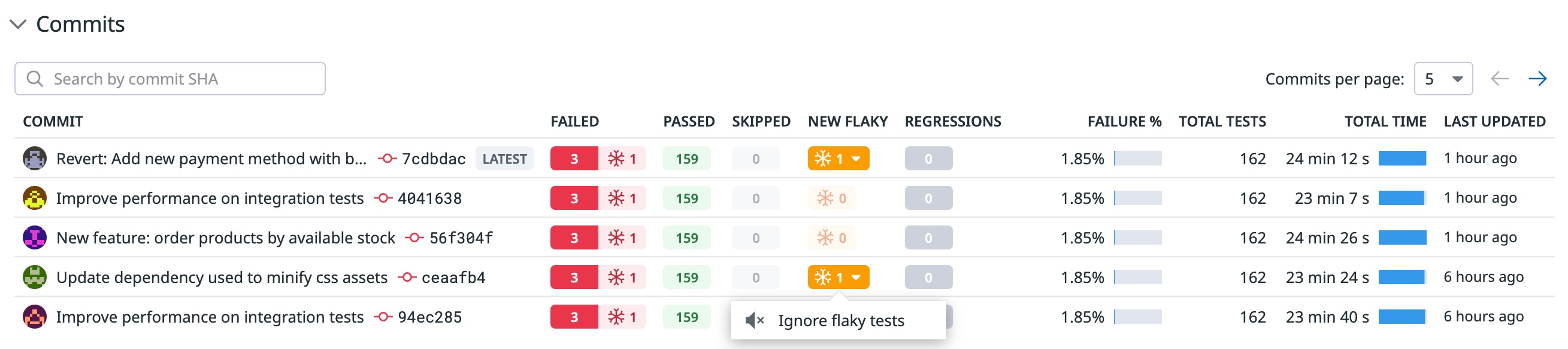
Task: Focus the Search by commit SHA field
Action: (x=170, y=79)
